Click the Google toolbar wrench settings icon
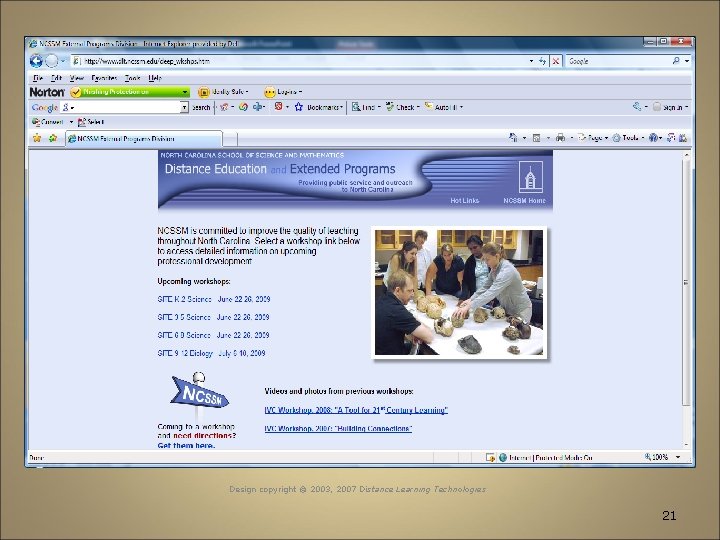The image size is (720, 540). click(637, 107)
